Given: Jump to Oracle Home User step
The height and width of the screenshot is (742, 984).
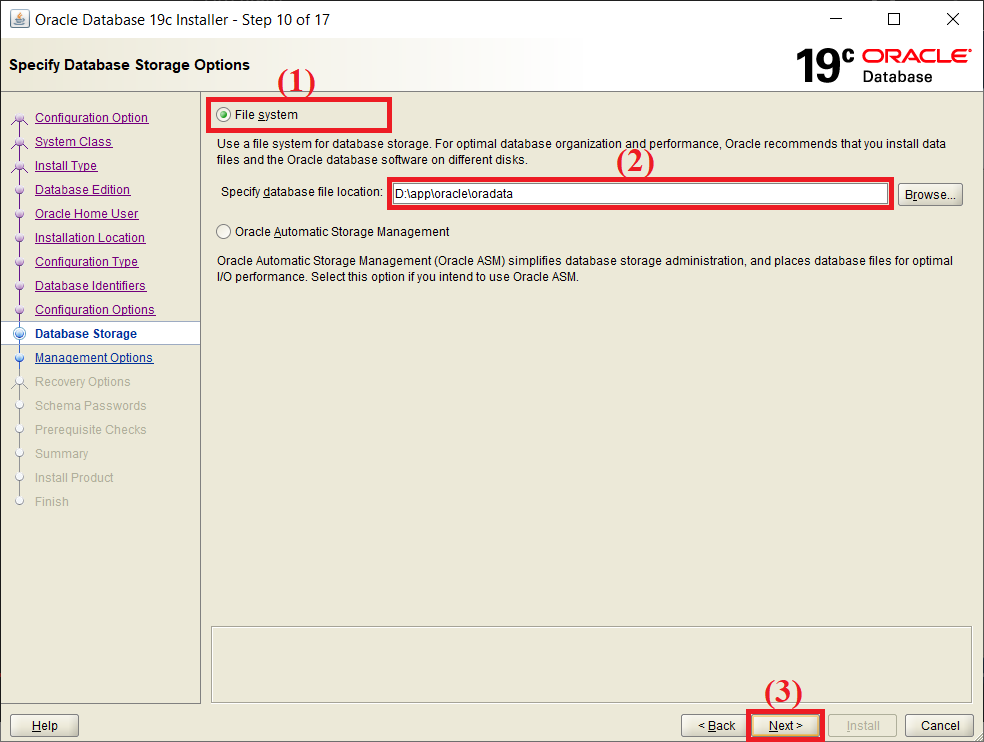Looking at the screenshot, I should [87, 213].
